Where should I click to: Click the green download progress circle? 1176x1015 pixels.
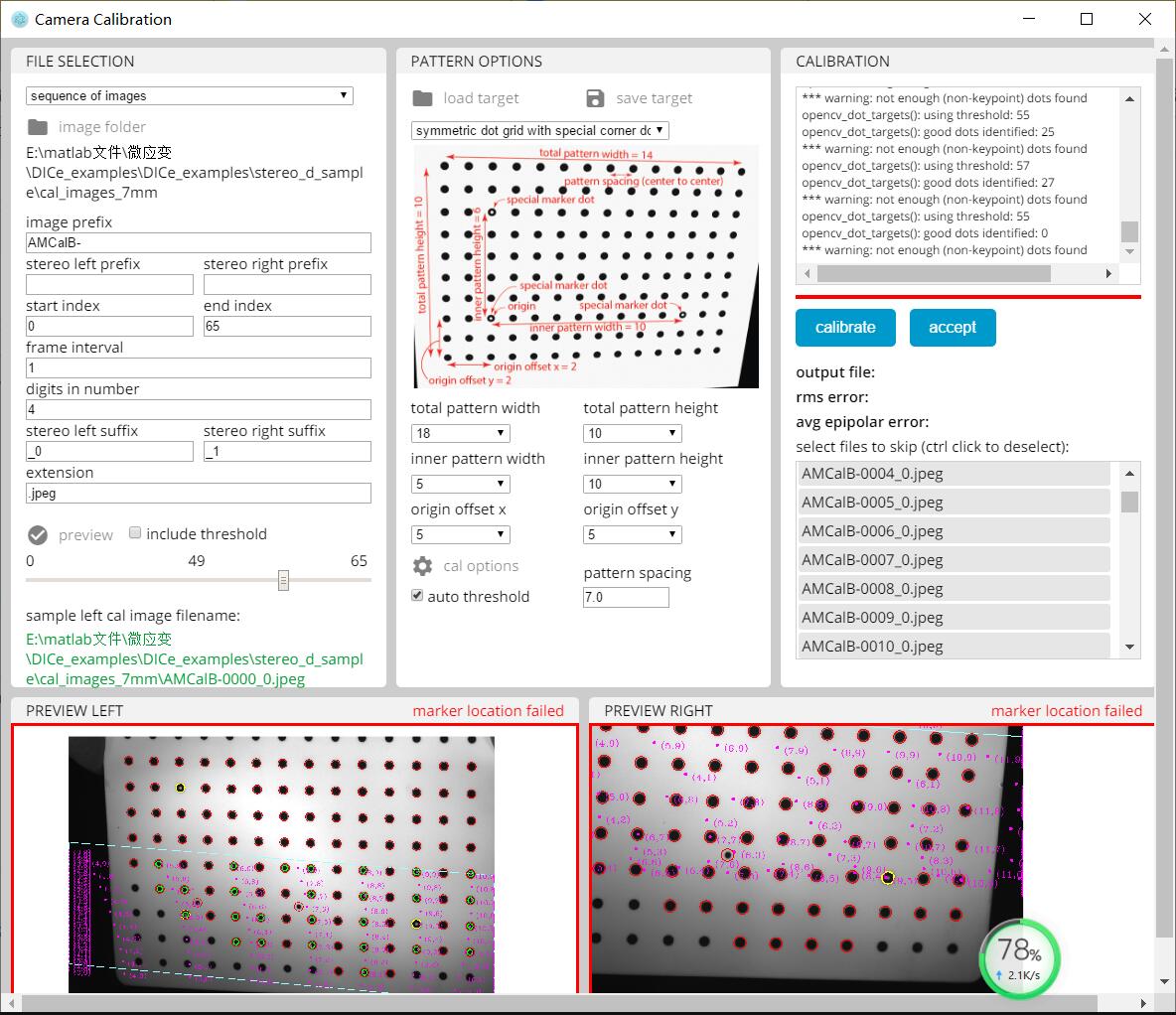click(1020, 958)
